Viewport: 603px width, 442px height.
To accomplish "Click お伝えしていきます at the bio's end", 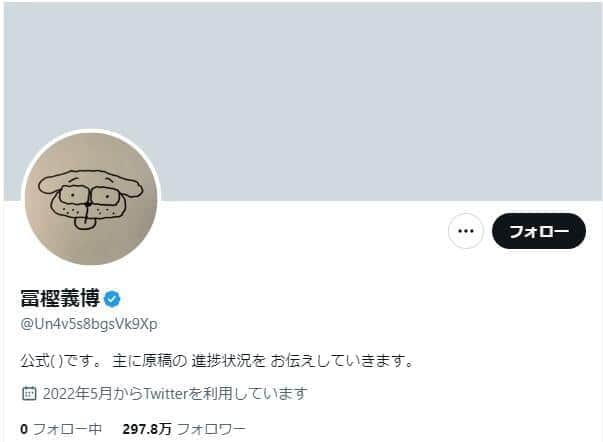I will [342, 360].
